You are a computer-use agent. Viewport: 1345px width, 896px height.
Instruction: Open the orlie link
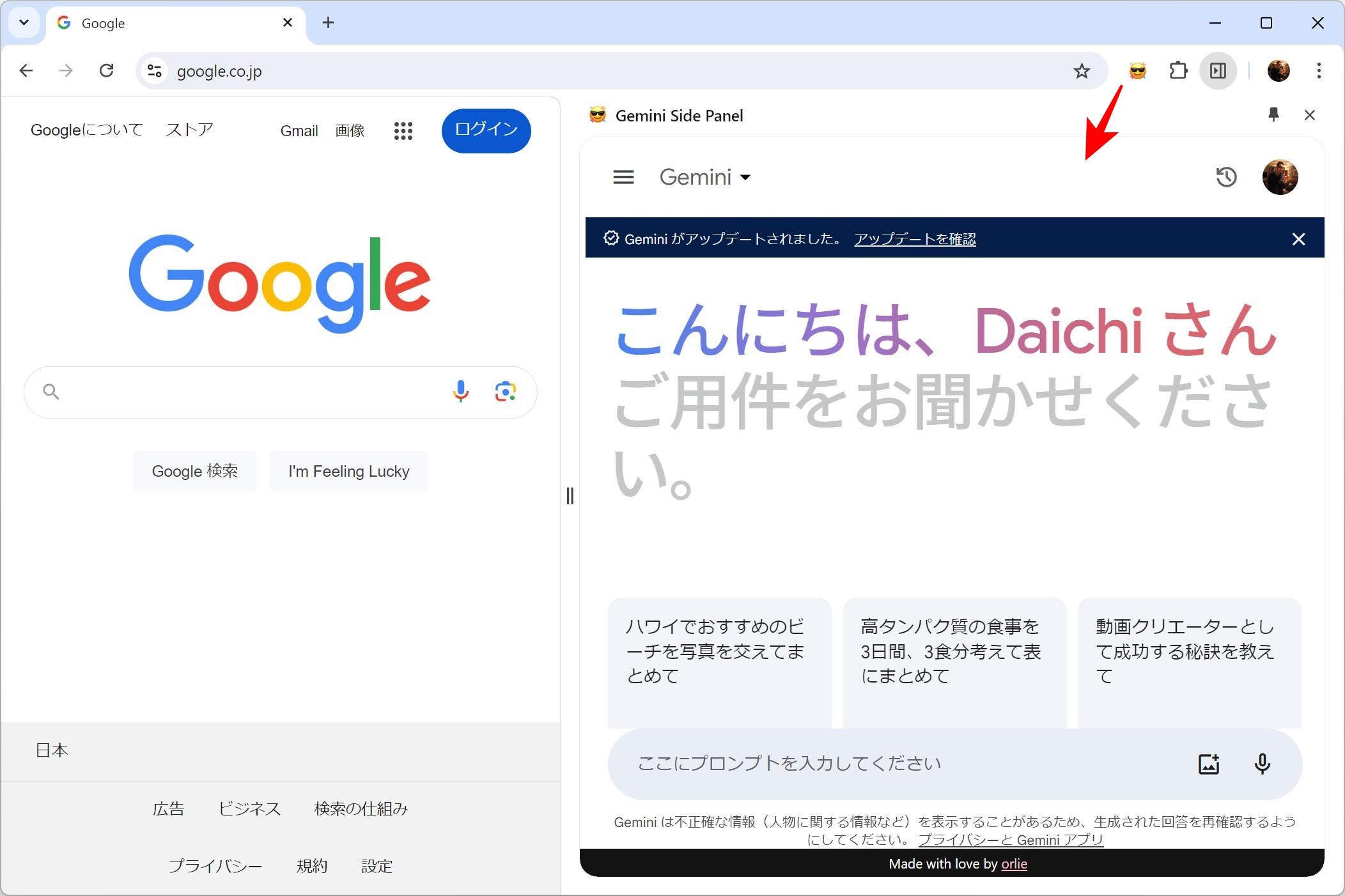pyautogui.click(x=1014, y=864)
